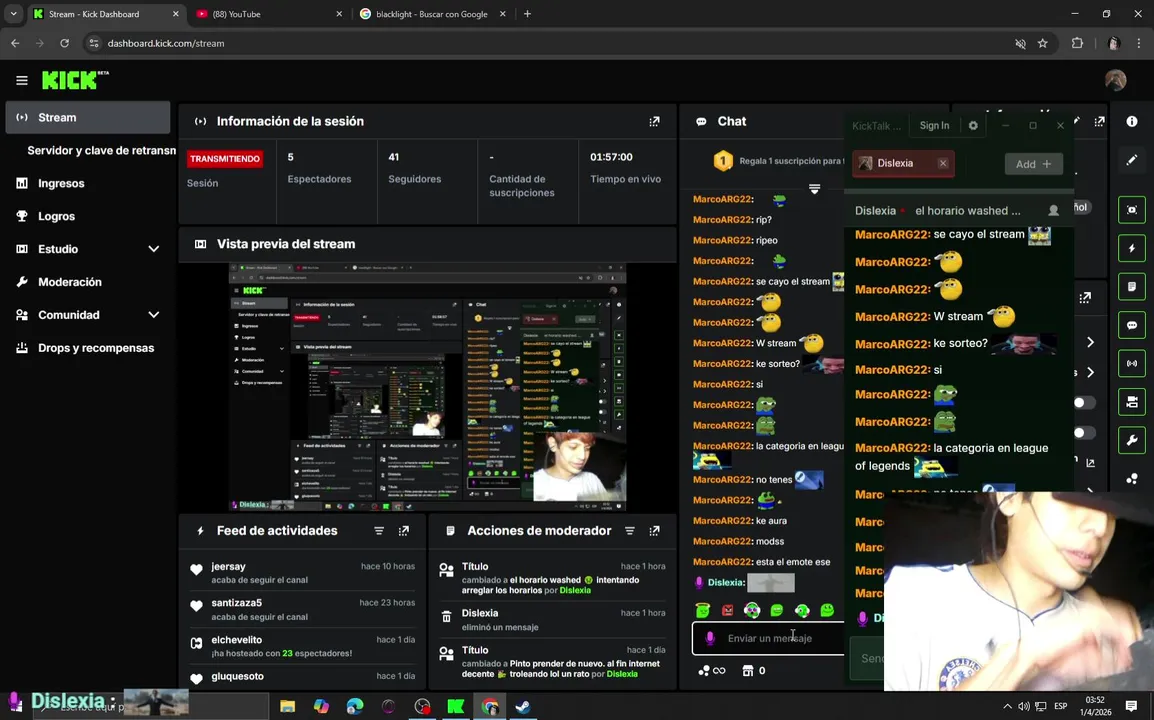
Task: Pop out the Información de la sesión panel
Action: (x=654, y=121)
